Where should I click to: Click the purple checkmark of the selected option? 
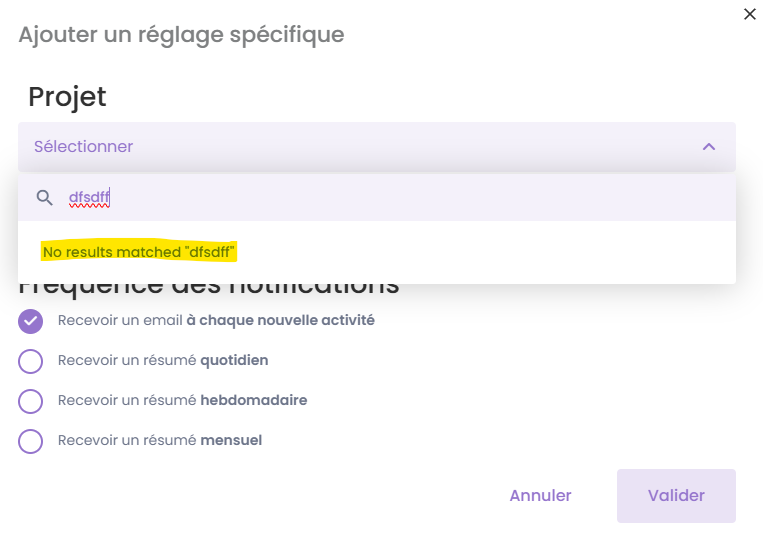(31, 321)
